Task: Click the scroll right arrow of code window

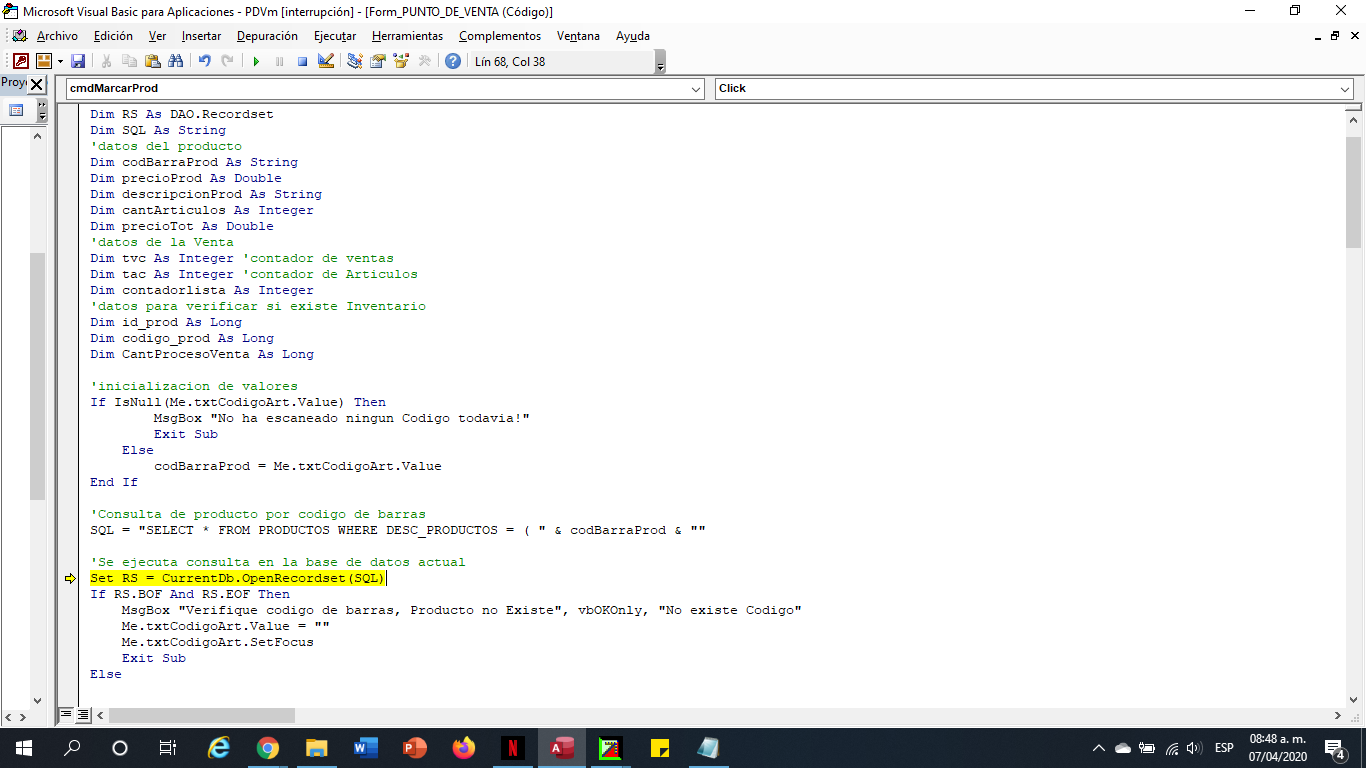Action: [x=1337, y=716]
